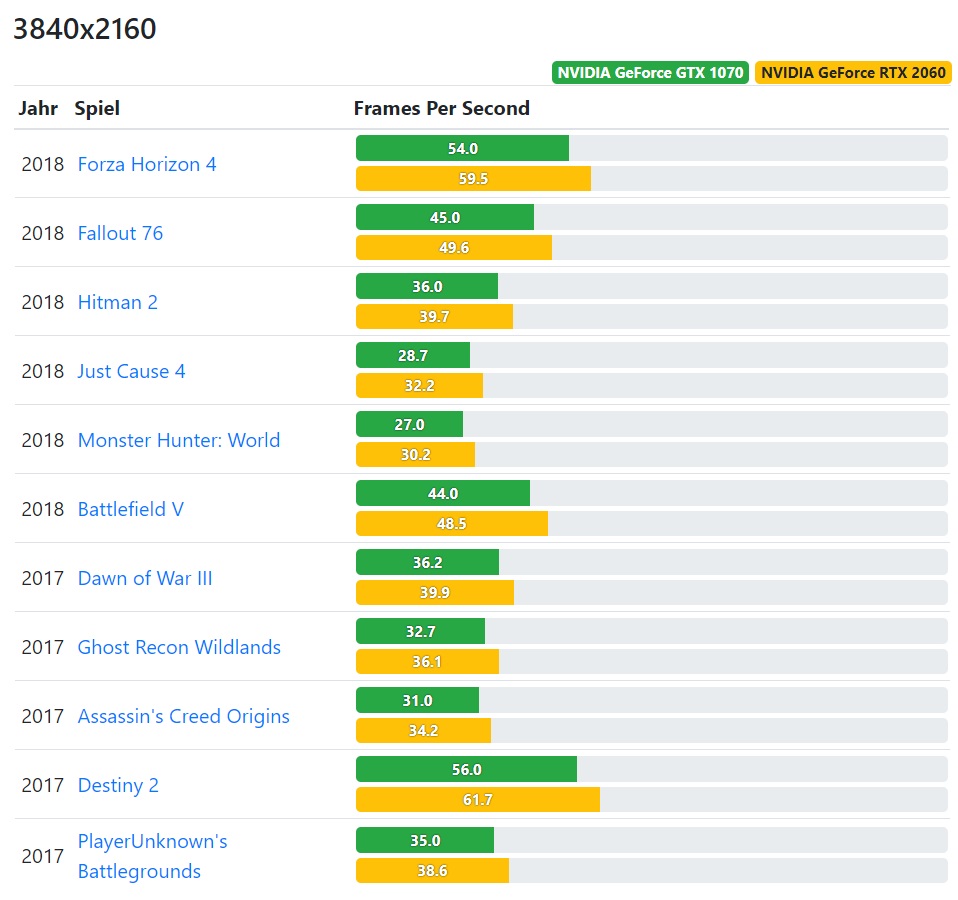
Task: Click the green 36.0 bar for Hitman 2
Action: point(427,287)
